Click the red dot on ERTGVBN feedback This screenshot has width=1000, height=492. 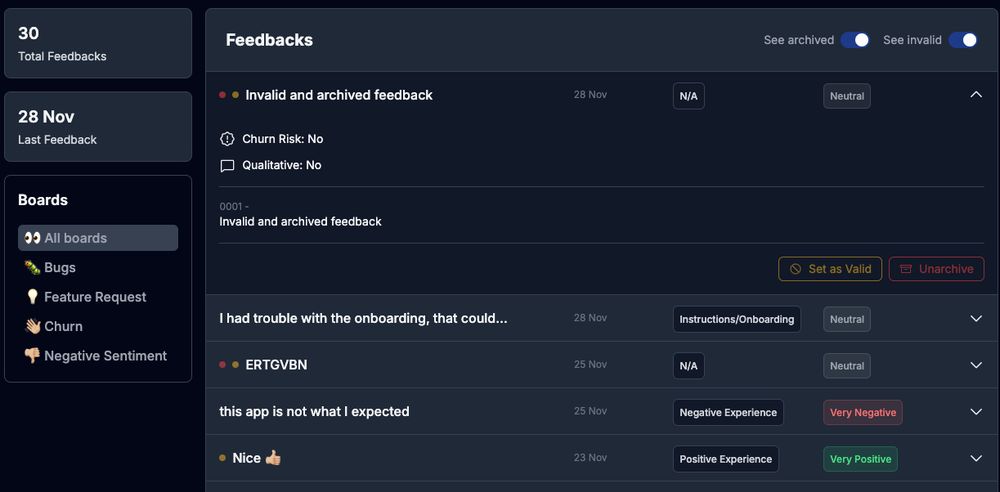point(223,365)
